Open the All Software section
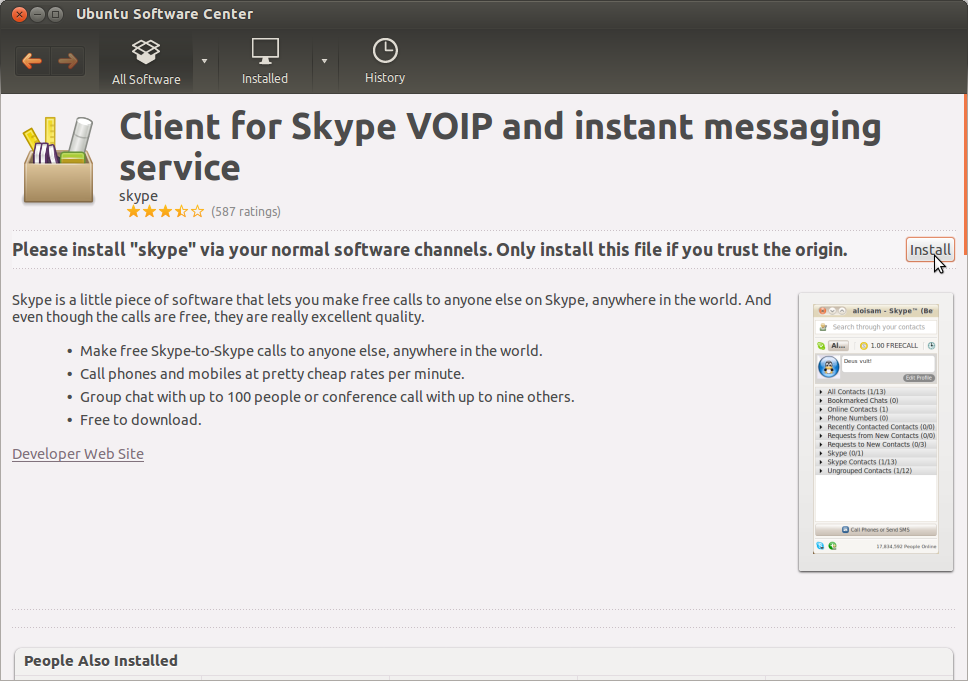The width and height of the screenshot is (968, 681). (146, 62)
